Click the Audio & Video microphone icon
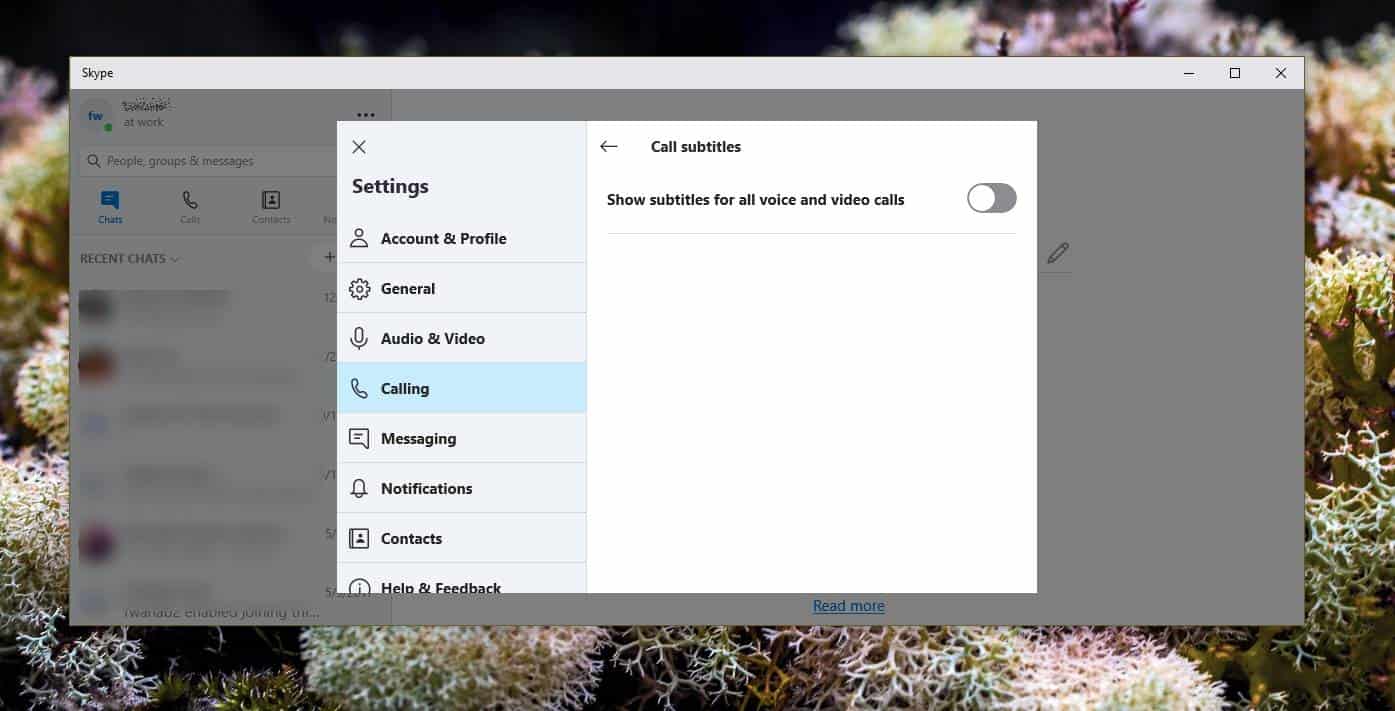The image size is (1395, 711). (359, 338)
